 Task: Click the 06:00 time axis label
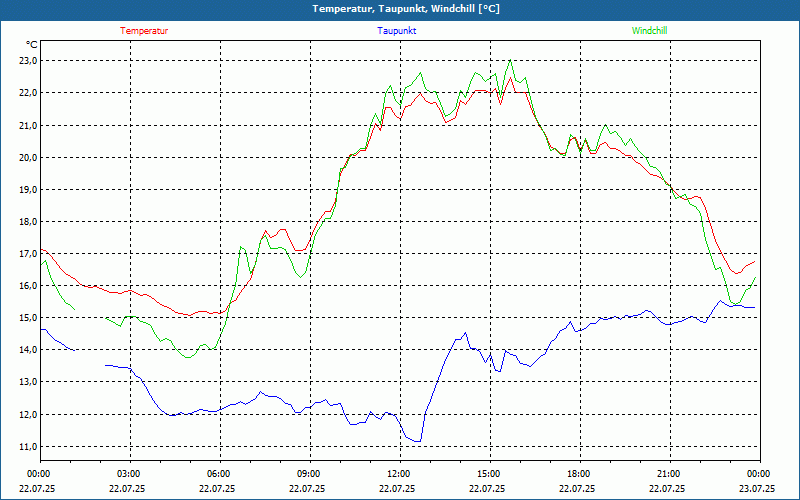tap(220, 474)
